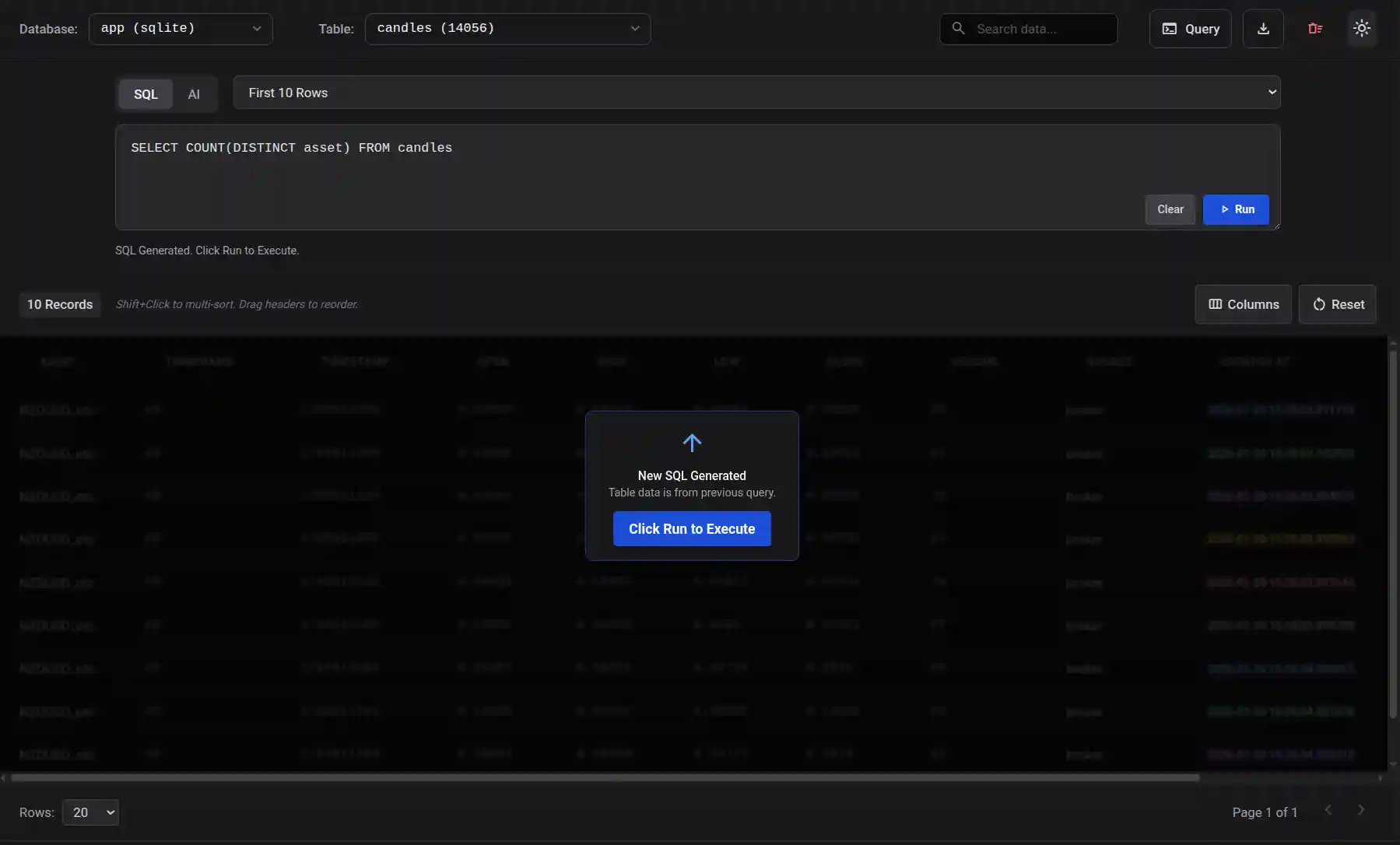
Task: Switch query mode to AI
Action: point(194,94)
